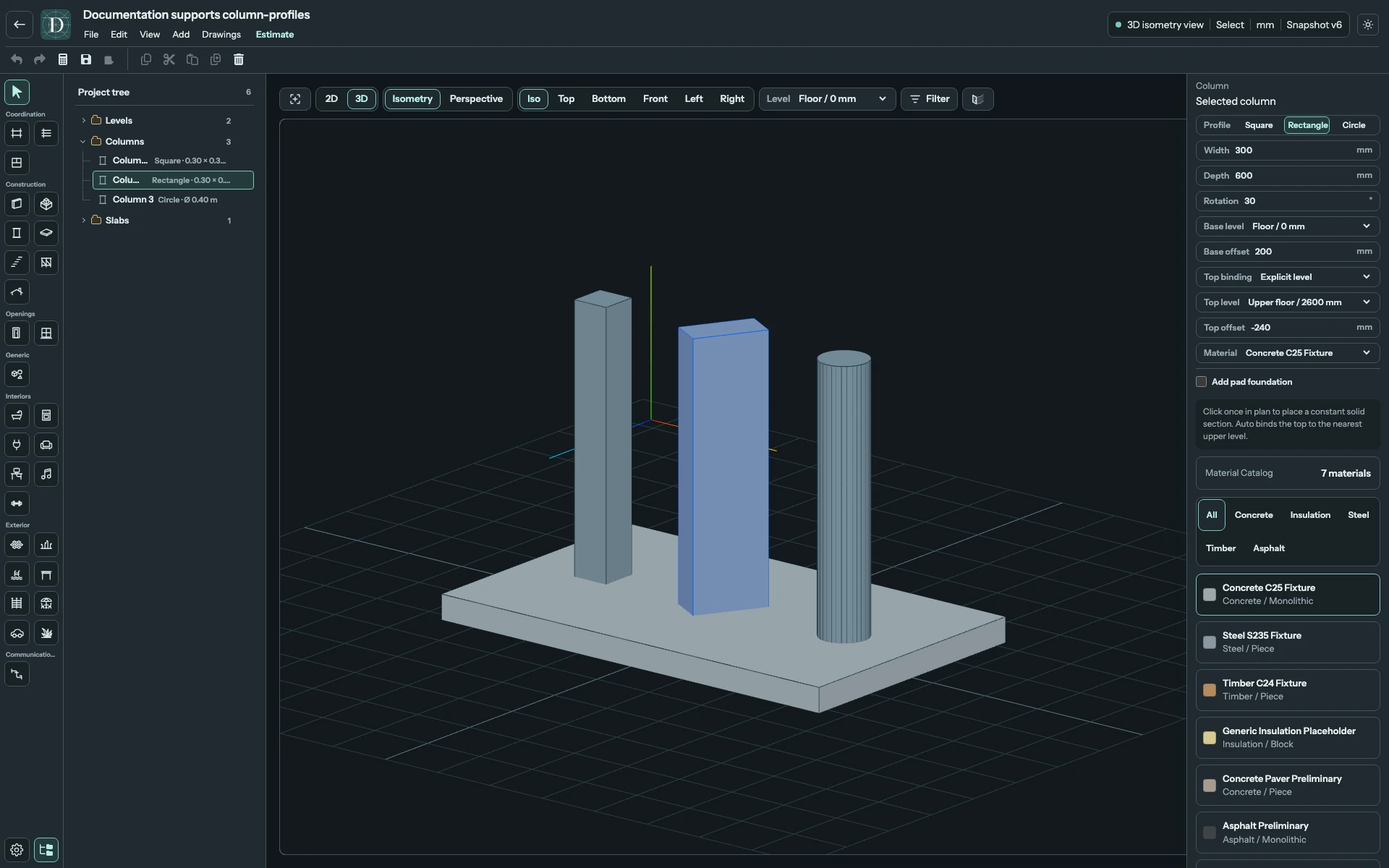Expand the Levels folder in tree
Screen dimensions: 1389x868
[x=84, y=121]
